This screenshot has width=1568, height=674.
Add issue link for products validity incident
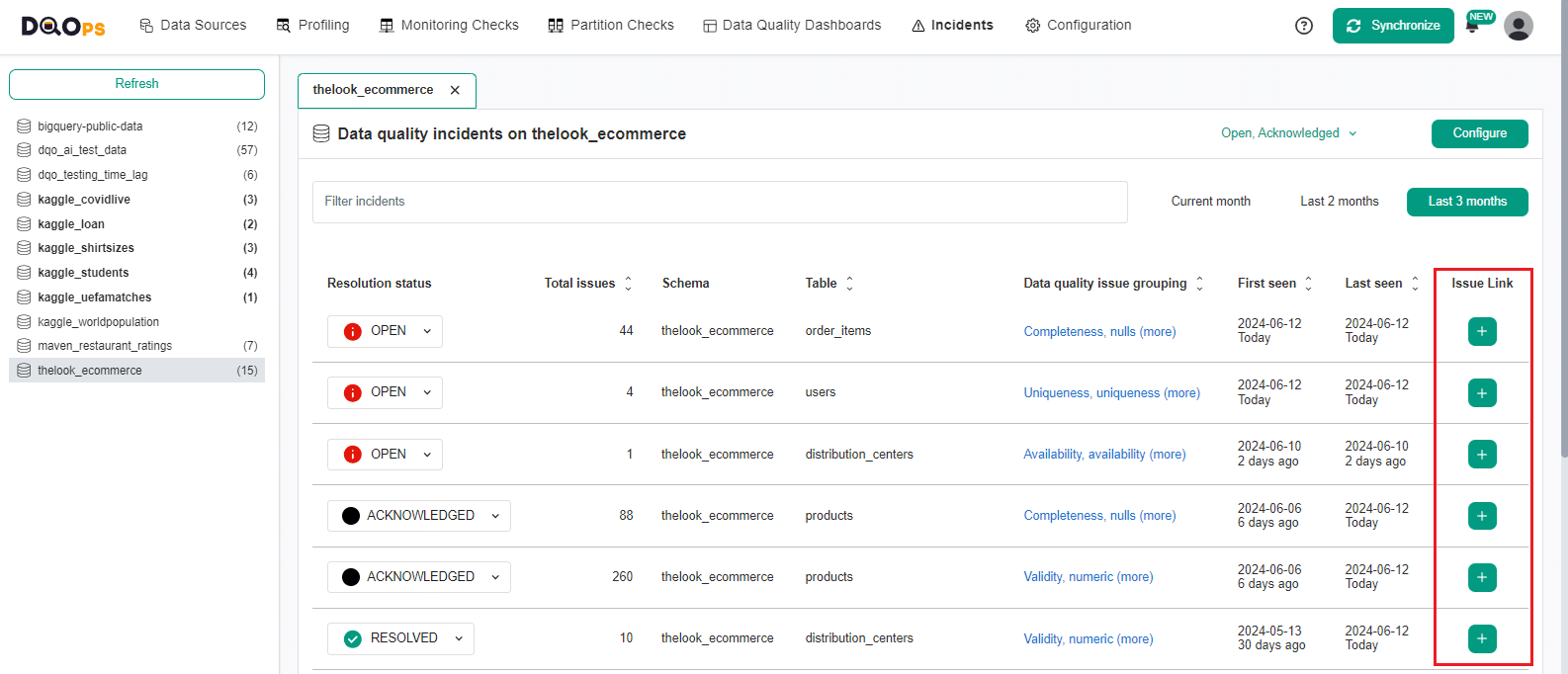coord(1482,577)
